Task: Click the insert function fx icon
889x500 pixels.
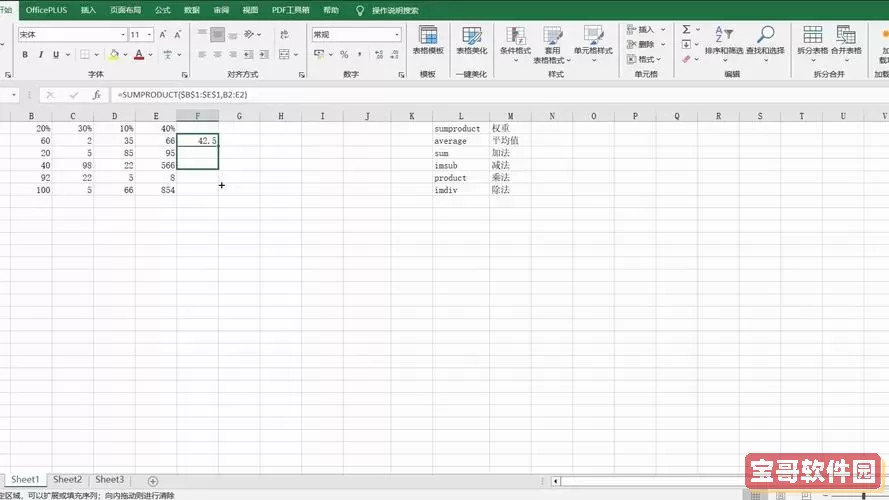Action: (97, 95)
